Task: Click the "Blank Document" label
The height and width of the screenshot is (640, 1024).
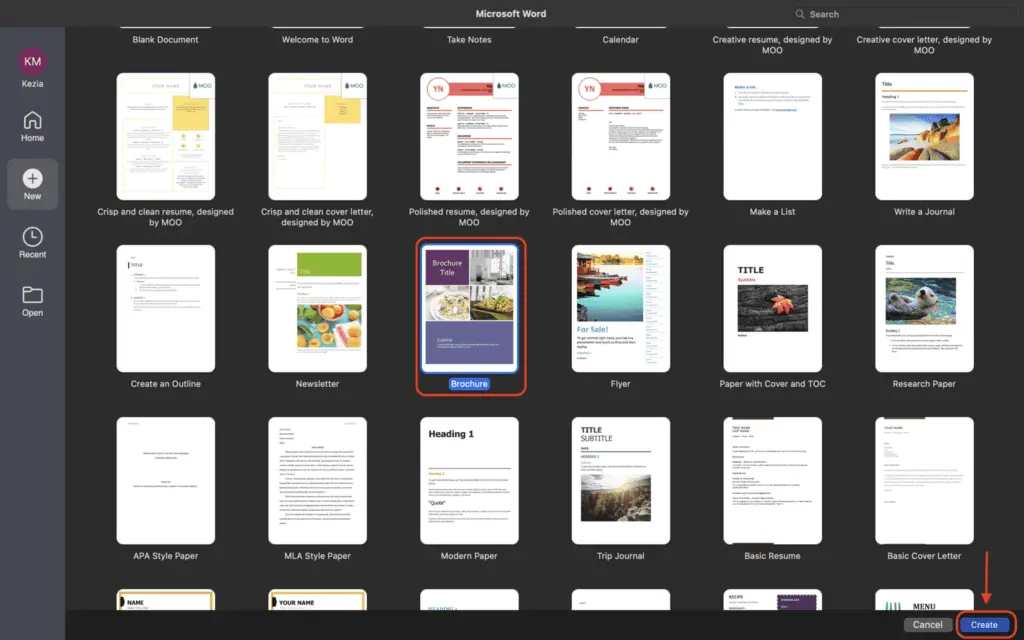Action: click(x=165, y=40)
